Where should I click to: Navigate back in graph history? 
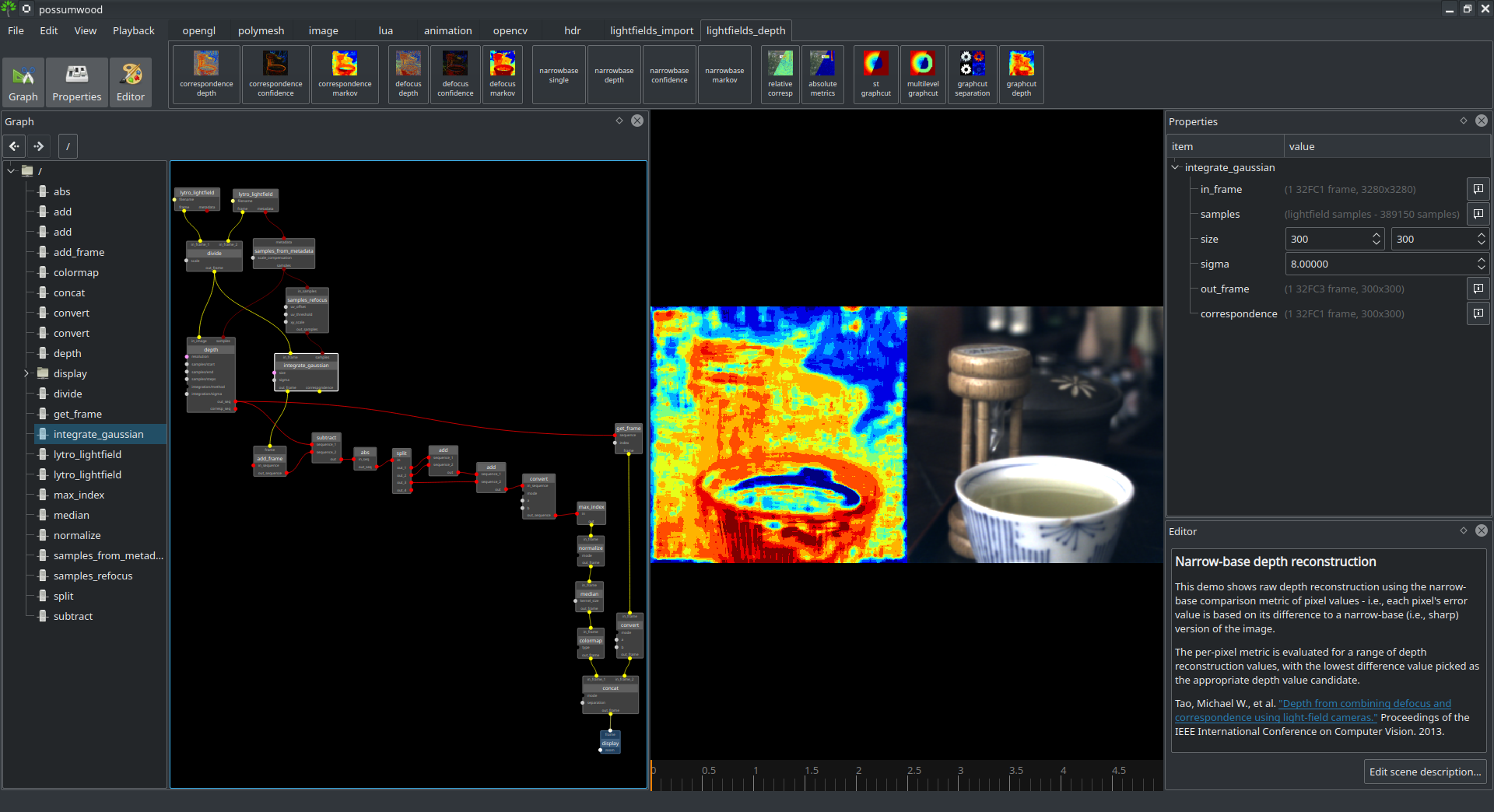tap(15, 145)
